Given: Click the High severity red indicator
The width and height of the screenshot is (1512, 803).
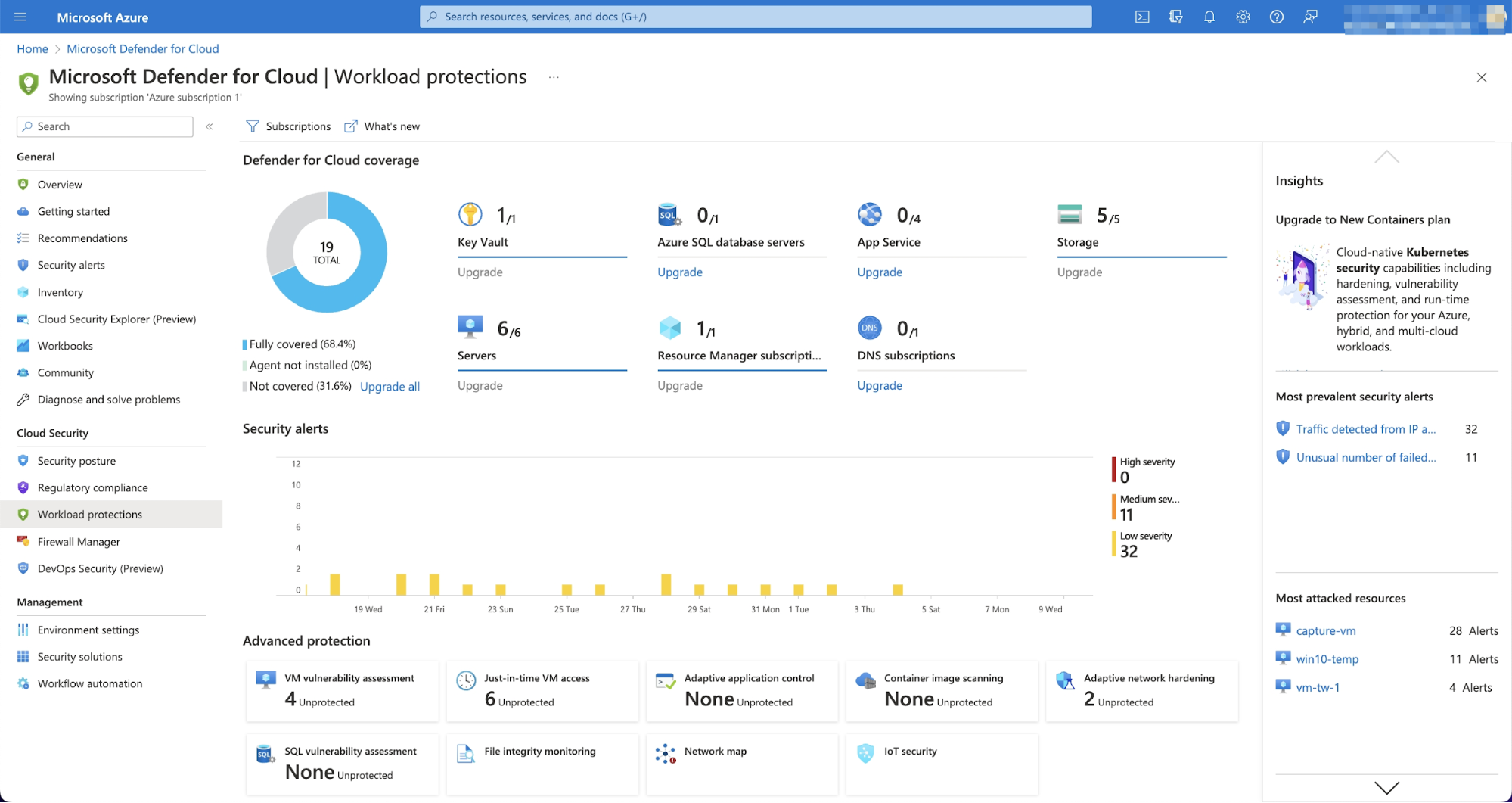Looking at the screenshot, I should 1114,469.
